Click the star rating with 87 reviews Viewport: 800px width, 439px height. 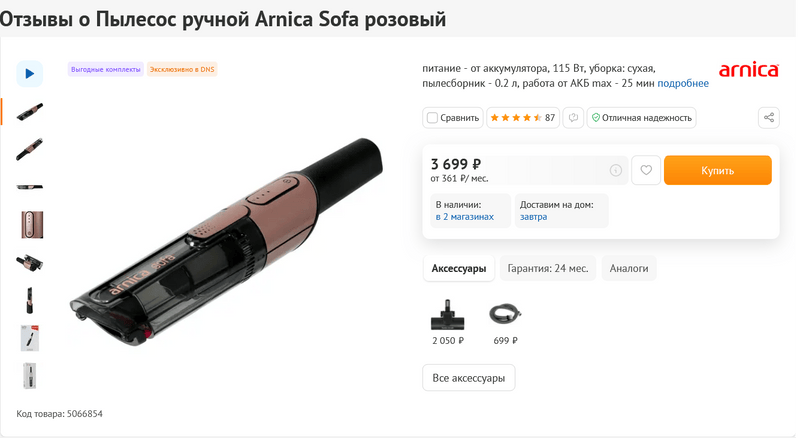(x=523, y=118)
